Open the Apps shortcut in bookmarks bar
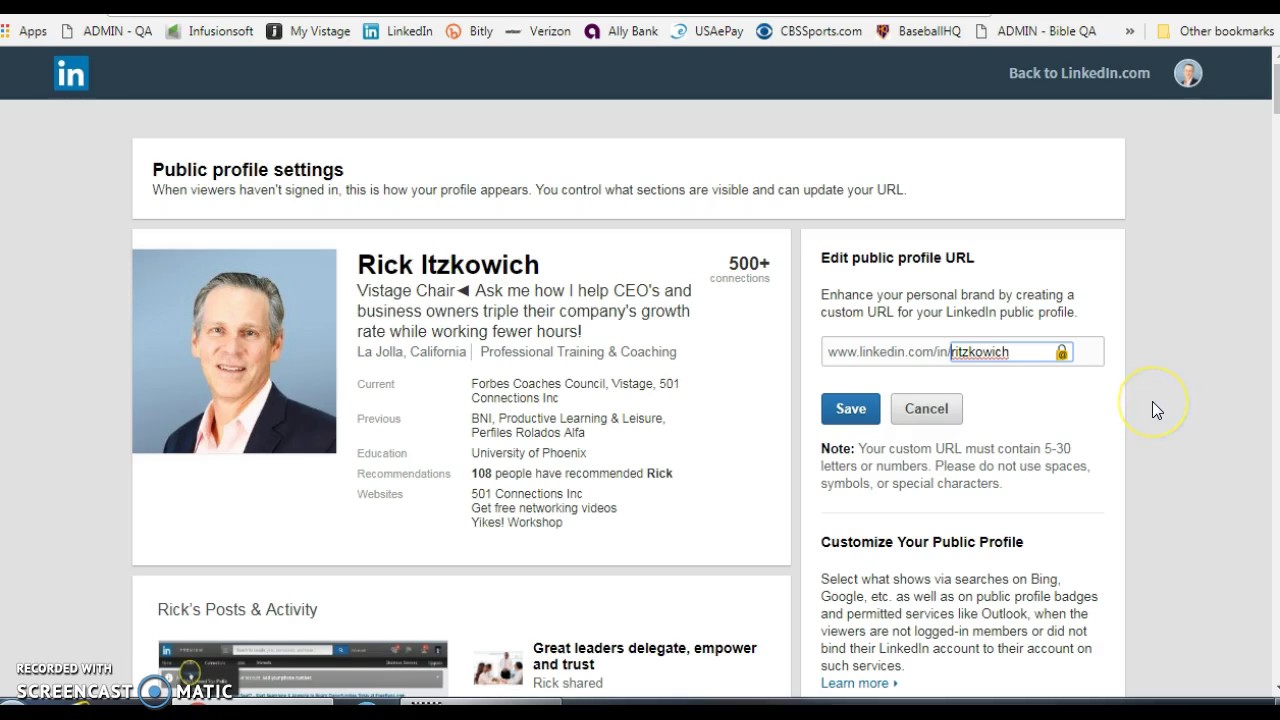This screenshot has width=1280, height=720. 24,31
